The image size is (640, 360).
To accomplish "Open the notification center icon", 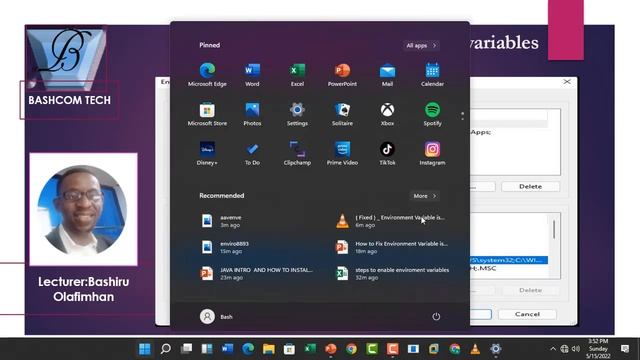I will pyautogui.click(x=624, y=349).
